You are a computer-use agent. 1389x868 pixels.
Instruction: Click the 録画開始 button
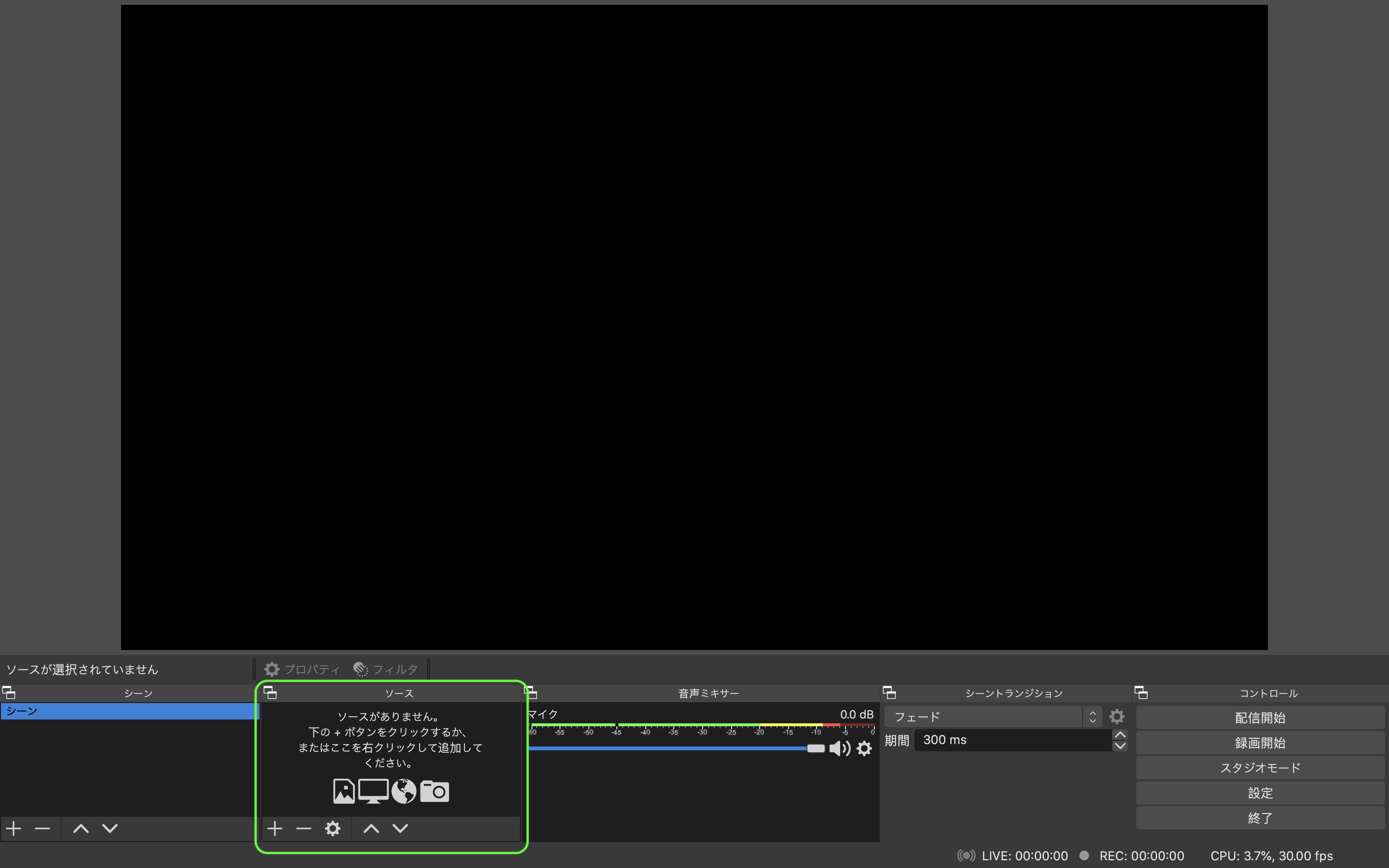coord(1260,743)
